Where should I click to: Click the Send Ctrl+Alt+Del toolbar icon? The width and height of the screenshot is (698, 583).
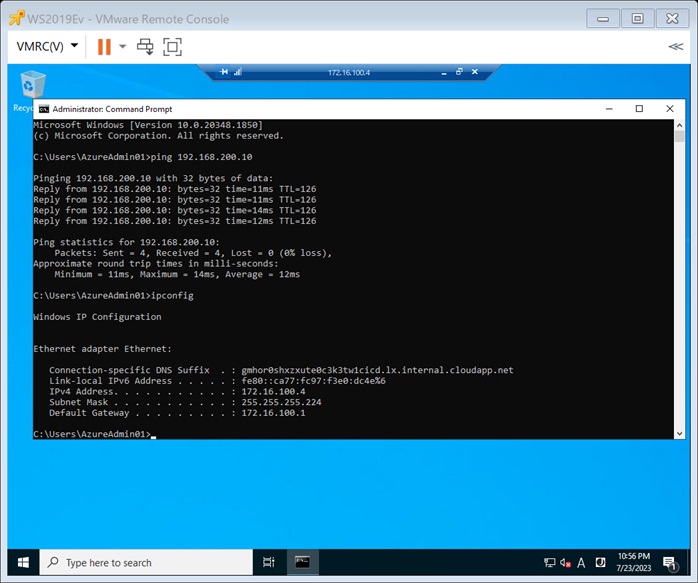(x=145, y=46)
